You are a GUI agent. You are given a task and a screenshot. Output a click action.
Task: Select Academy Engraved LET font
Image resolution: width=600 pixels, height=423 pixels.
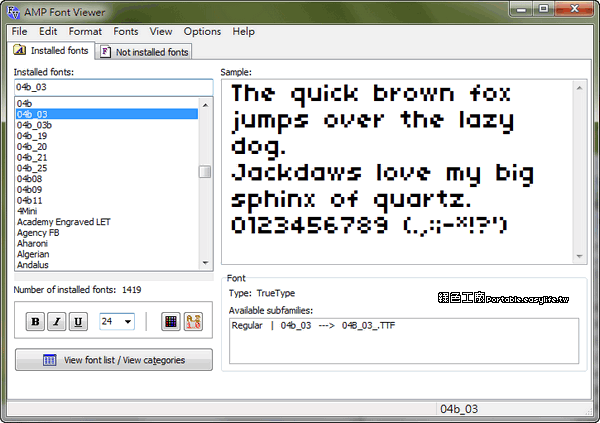tap(107, 222)
